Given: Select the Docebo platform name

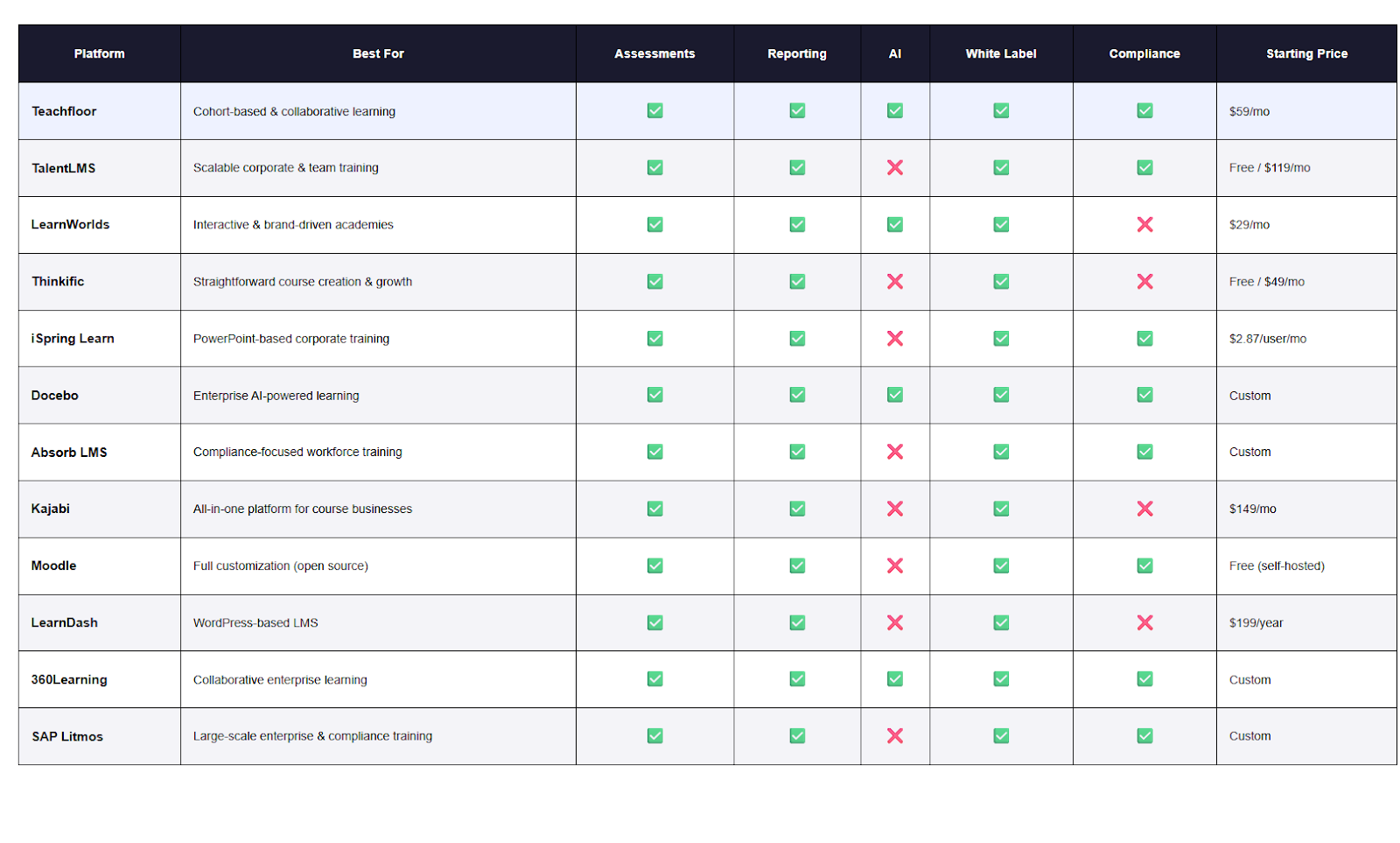Looking at the screenshot, I should click(54, 395).
